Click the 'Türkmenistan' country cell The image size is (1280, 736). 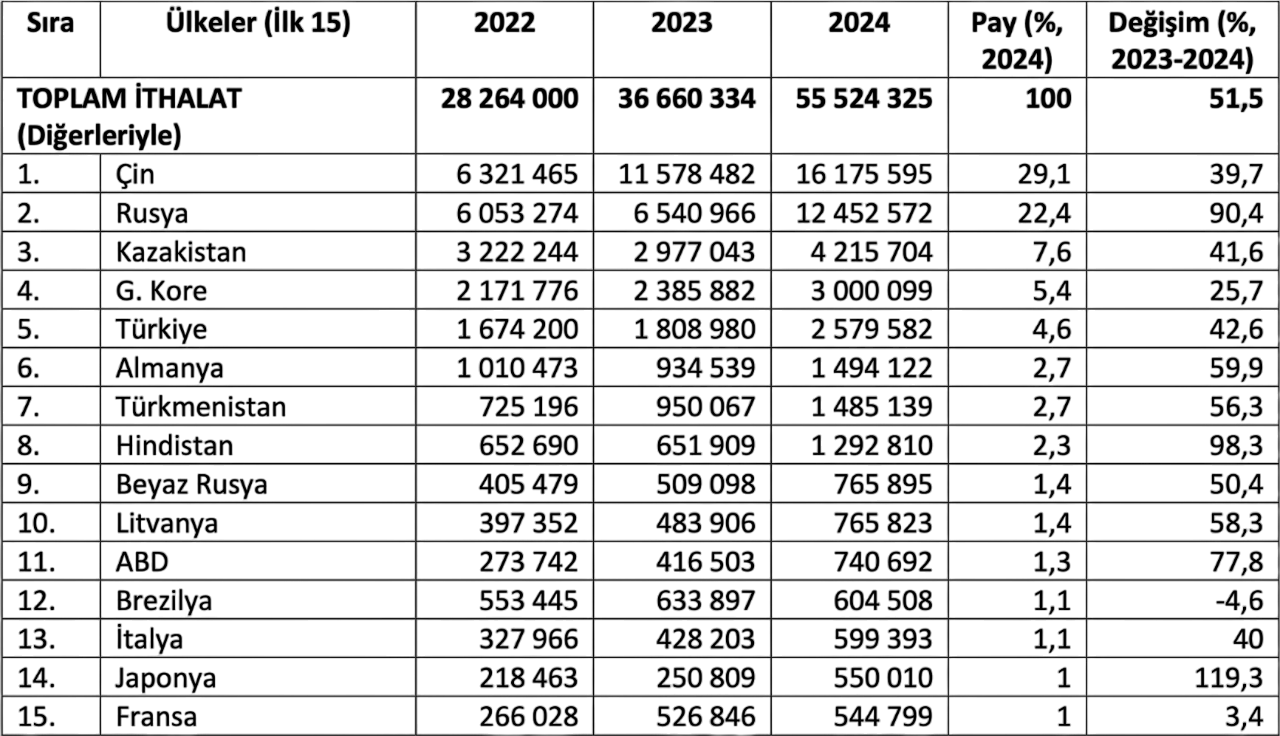click(200, 407)
